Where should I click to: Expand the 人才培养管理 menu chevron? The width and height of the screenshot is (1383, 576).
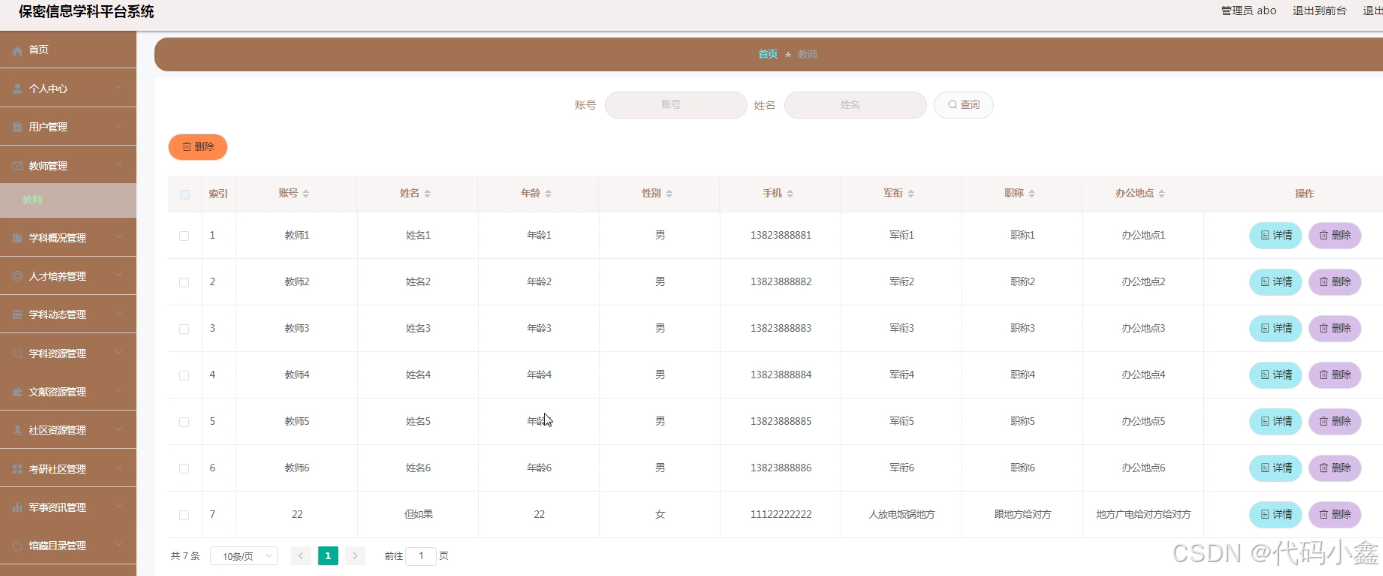[118, 276]
